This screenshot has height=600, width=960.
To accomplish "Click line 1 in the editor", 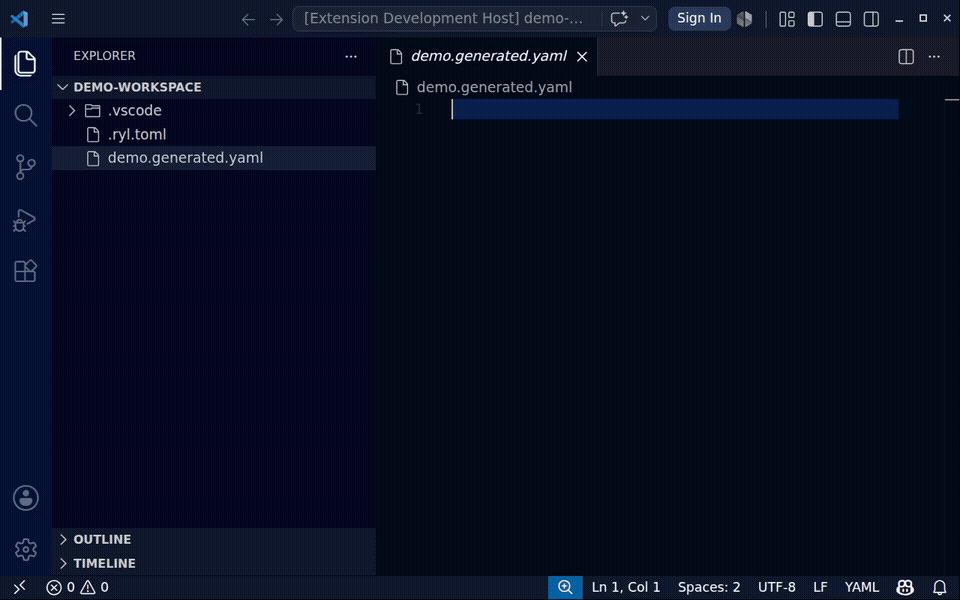I will pos(675,109).
